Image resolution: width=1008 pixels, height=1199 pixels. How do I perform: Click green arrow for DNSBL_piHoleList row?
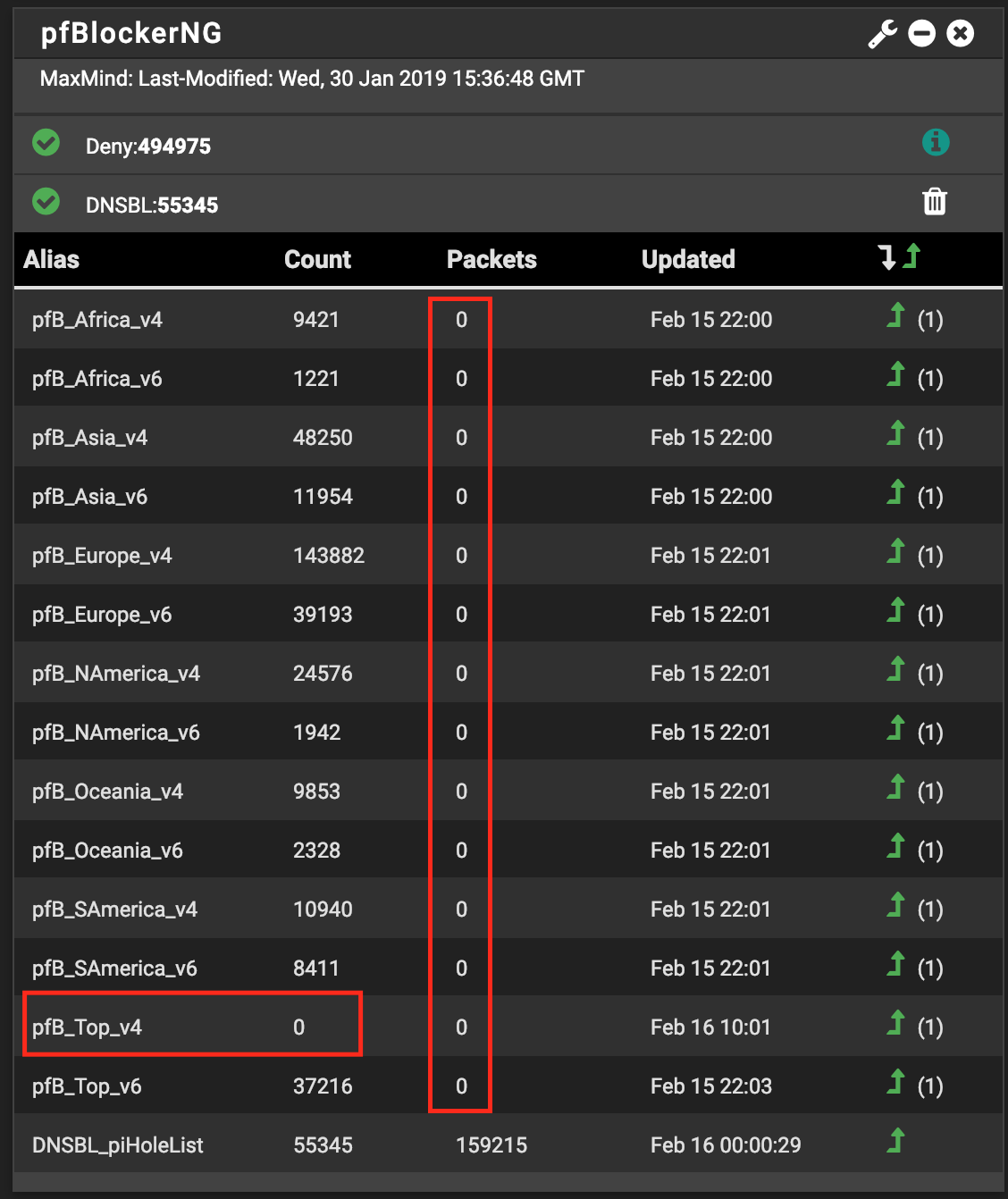895,1141
